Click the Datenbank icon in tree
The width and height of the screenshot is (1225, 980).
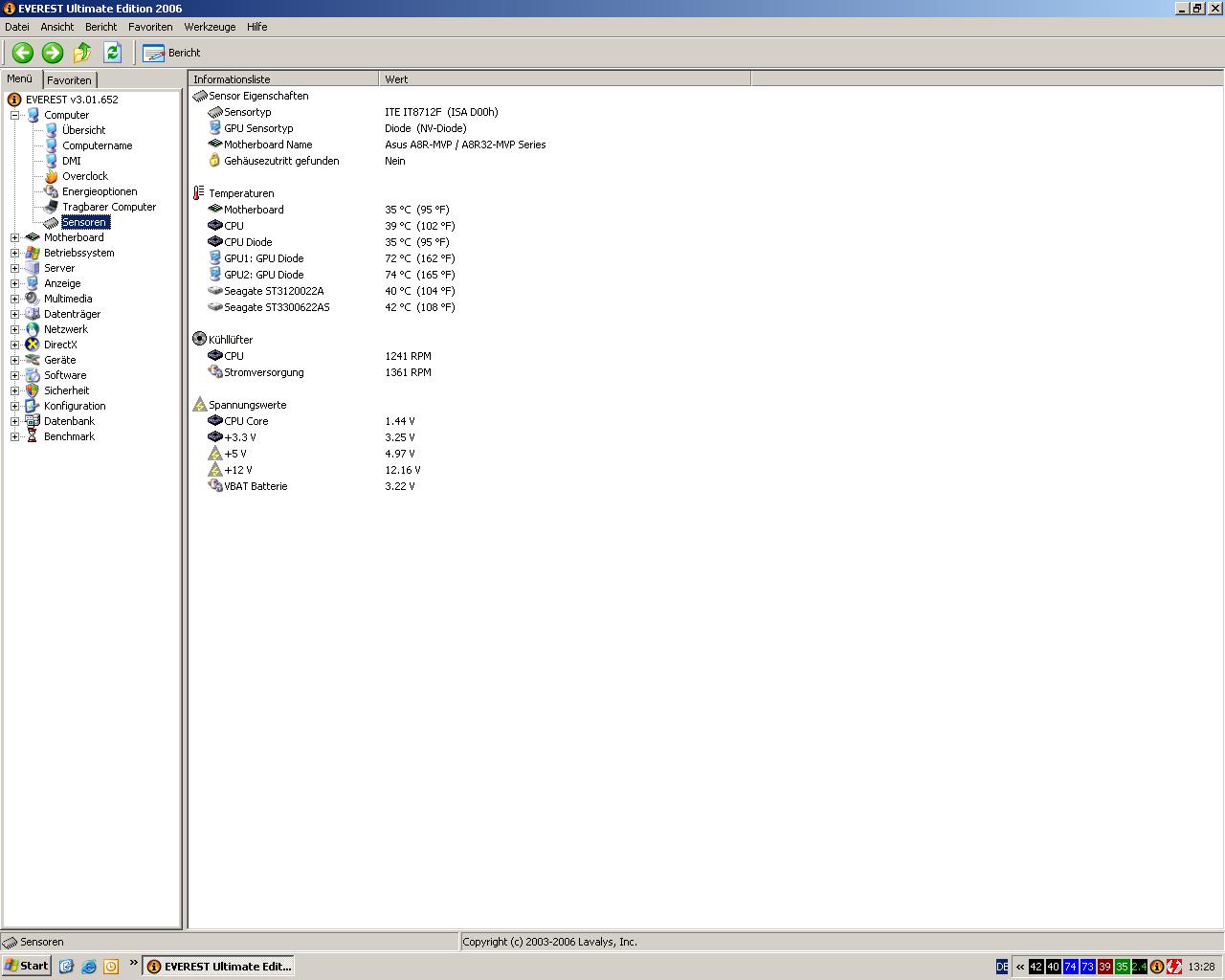(x=33, y=421)
